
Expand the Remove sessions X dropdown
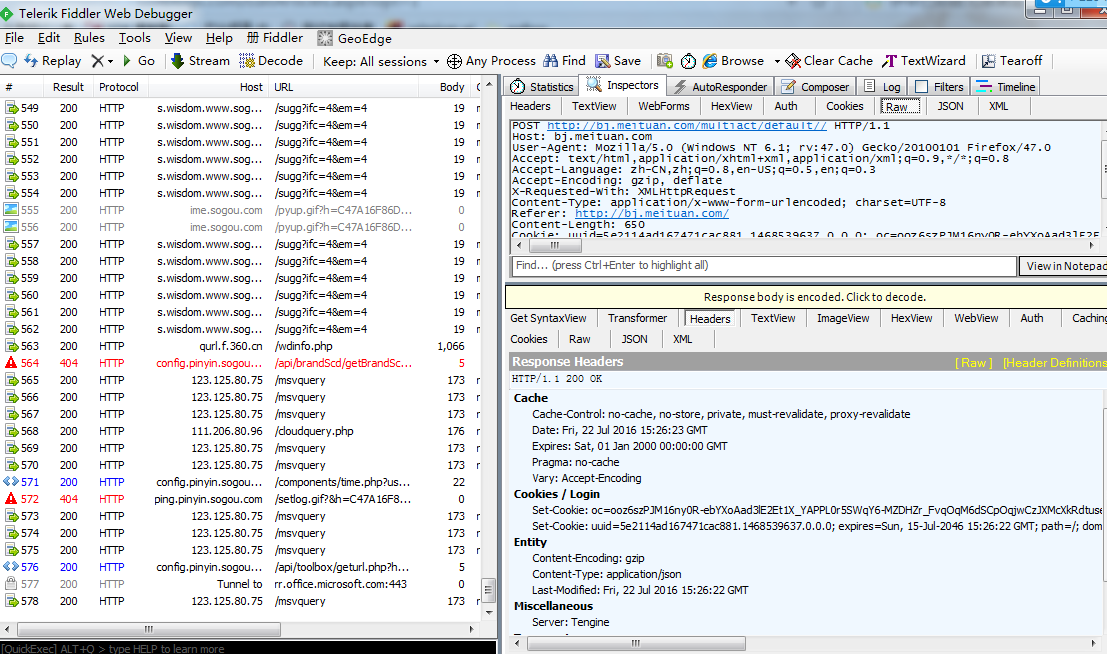point(109,61)
